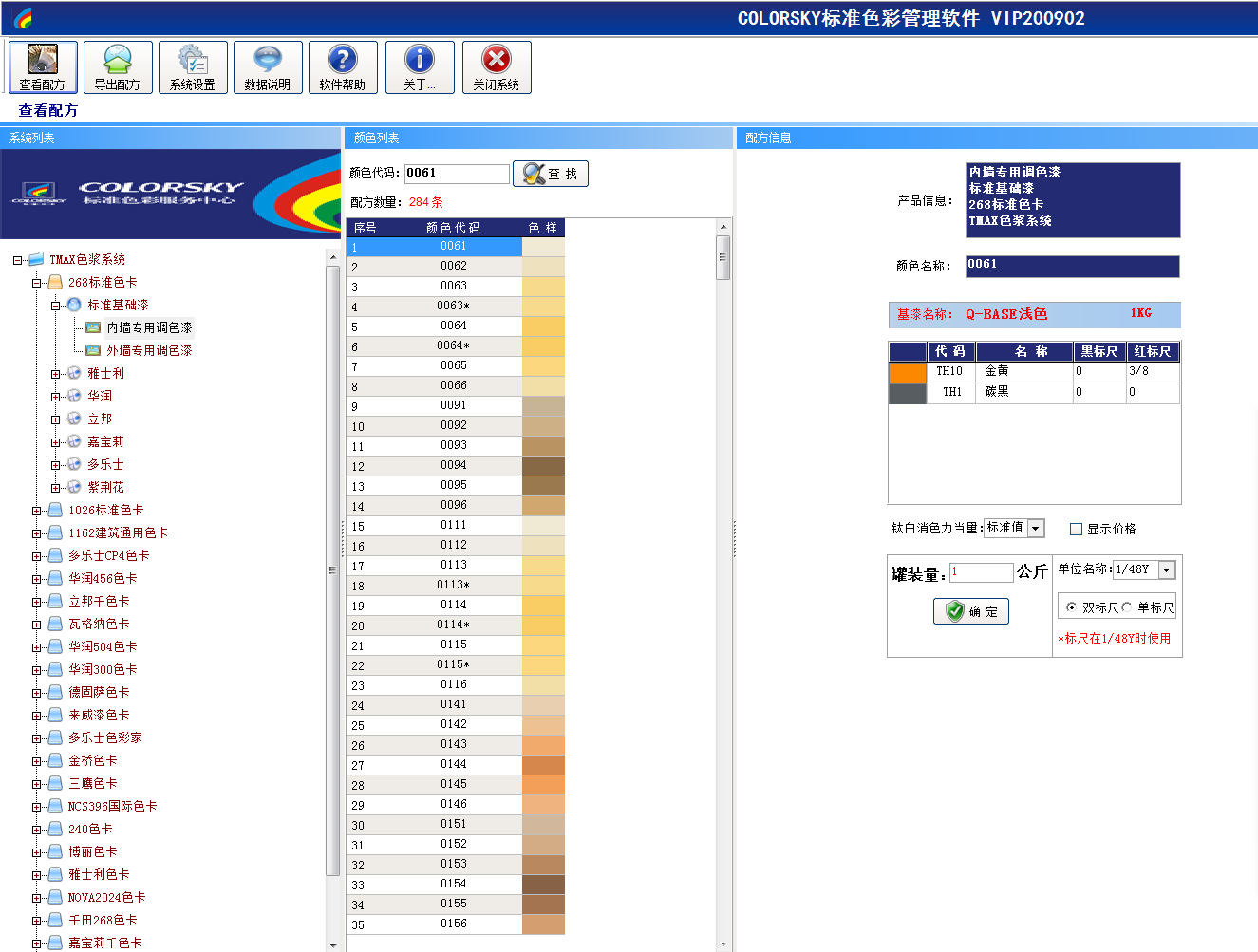Click the 立邦千色卡 folder icon
This screenshot has height=952, width=1258.
(55, 601)
